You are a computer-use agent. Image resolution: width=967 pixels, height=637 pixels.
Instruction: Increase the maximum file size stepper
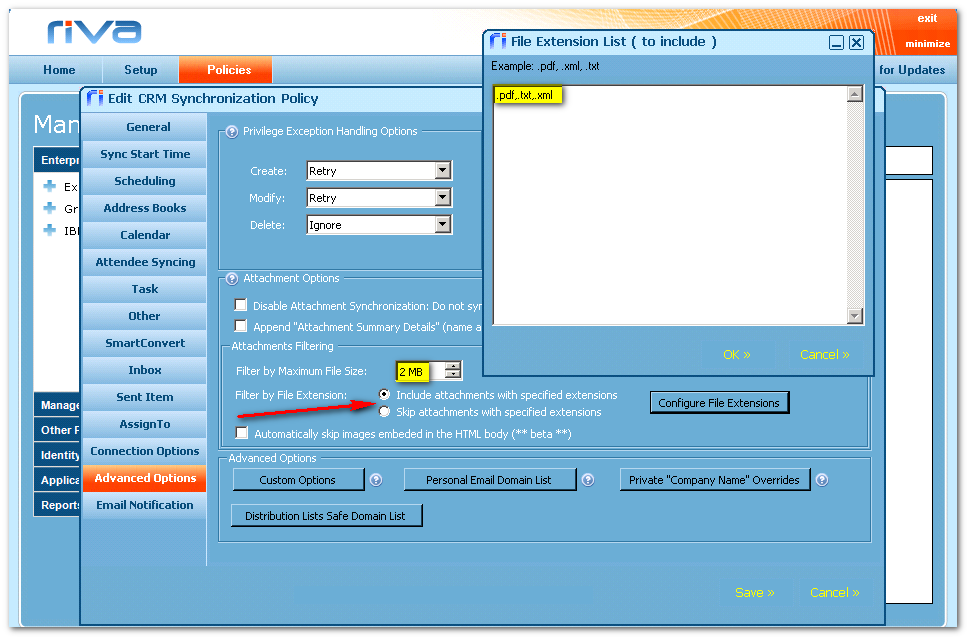pos(453,366)
